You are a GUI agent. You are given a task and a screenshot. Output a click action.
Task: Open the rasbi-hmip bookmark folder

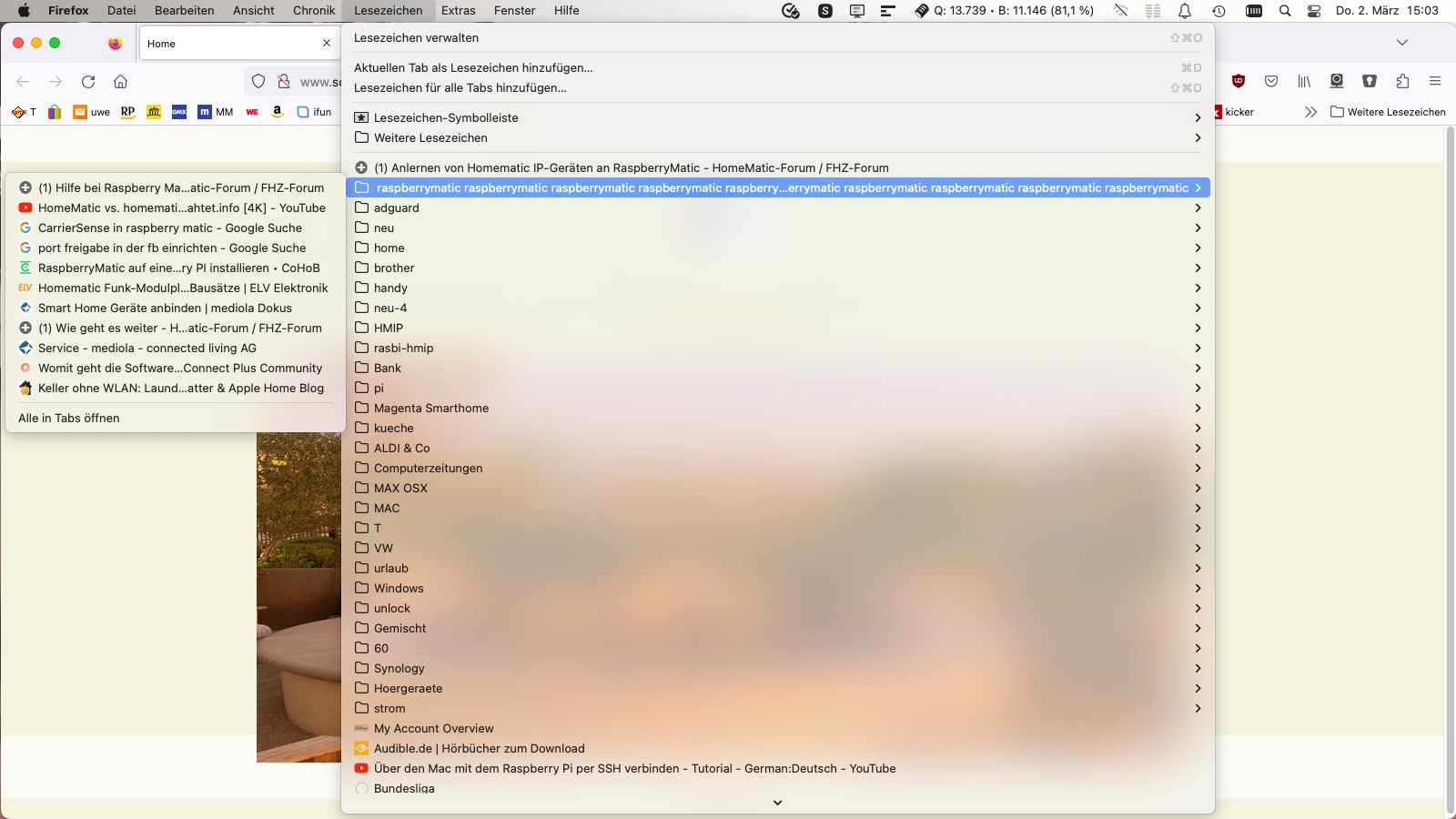778,348
